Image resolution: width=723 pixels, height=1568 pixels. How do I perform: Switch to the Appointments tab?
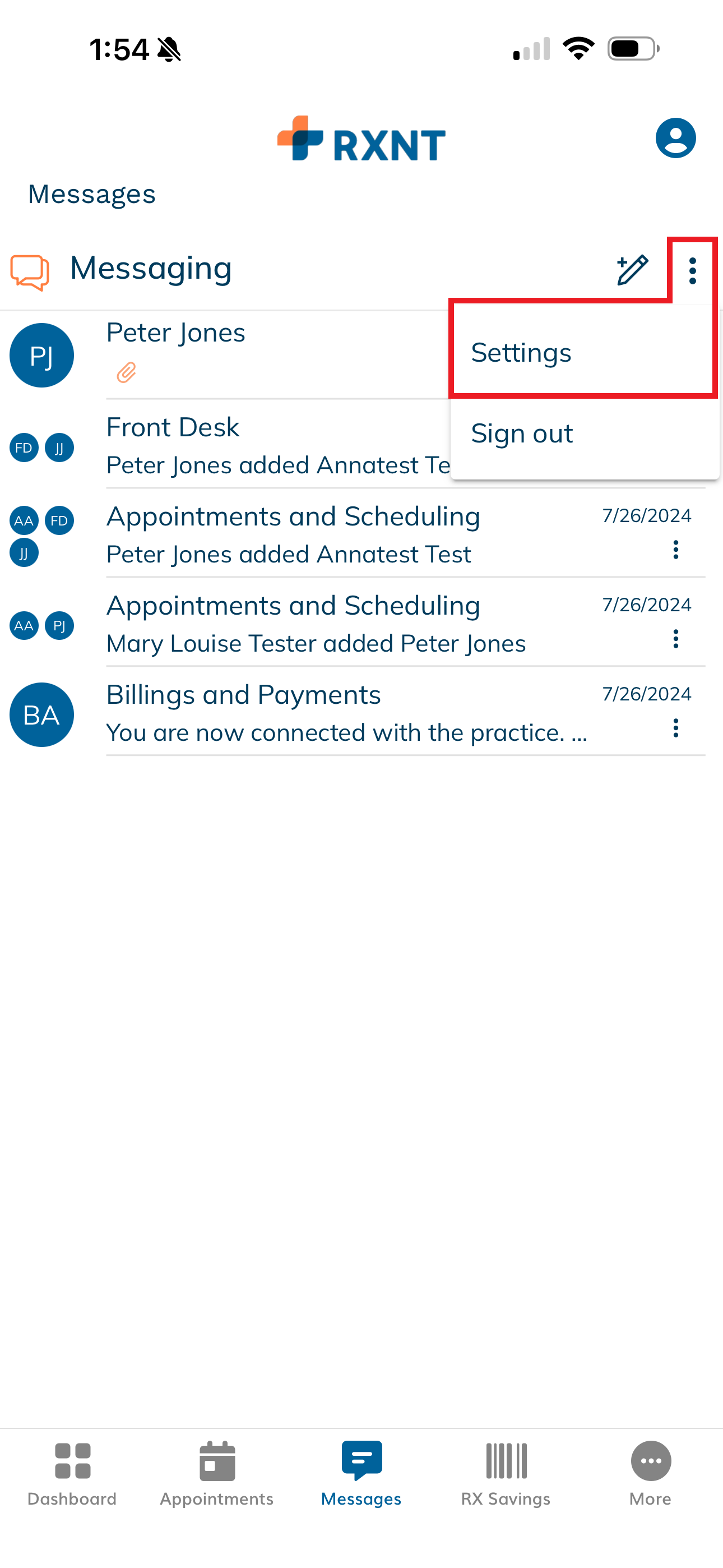pos(217,1473)
